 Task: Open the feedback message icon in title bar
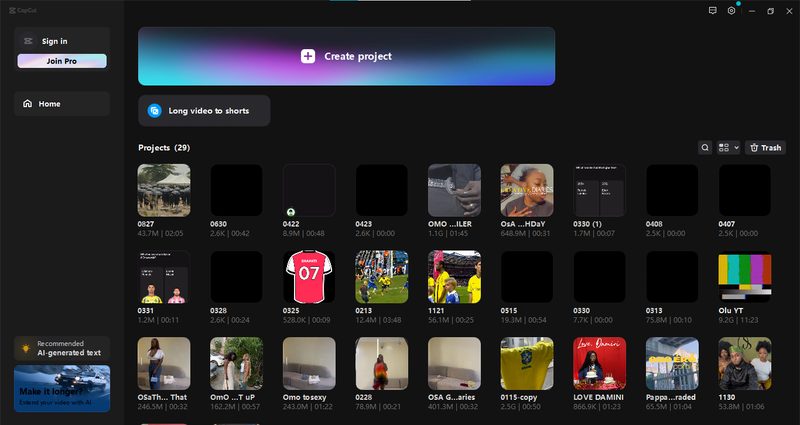point(713,11)
